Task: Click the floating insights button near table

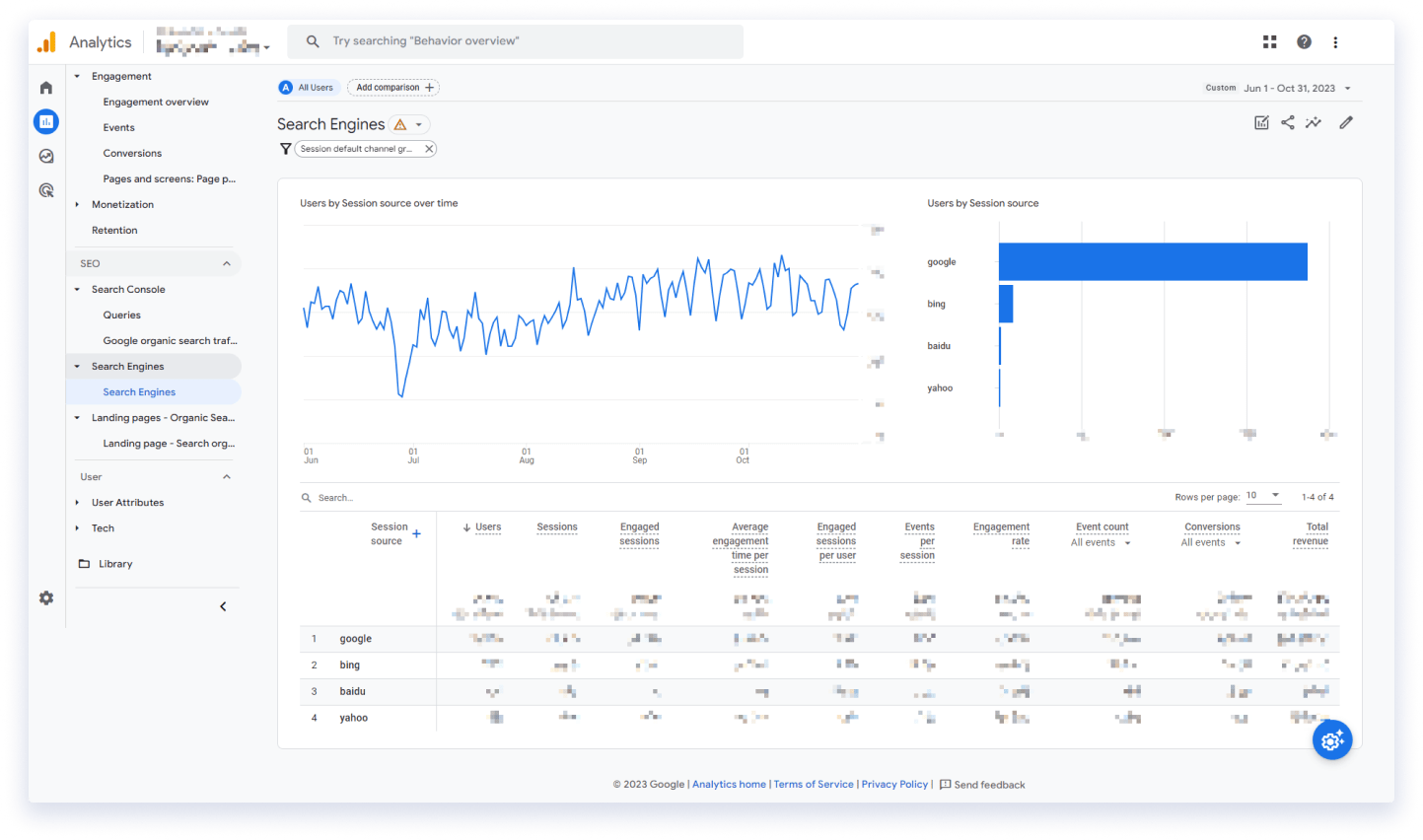Action: (1332, 740)
